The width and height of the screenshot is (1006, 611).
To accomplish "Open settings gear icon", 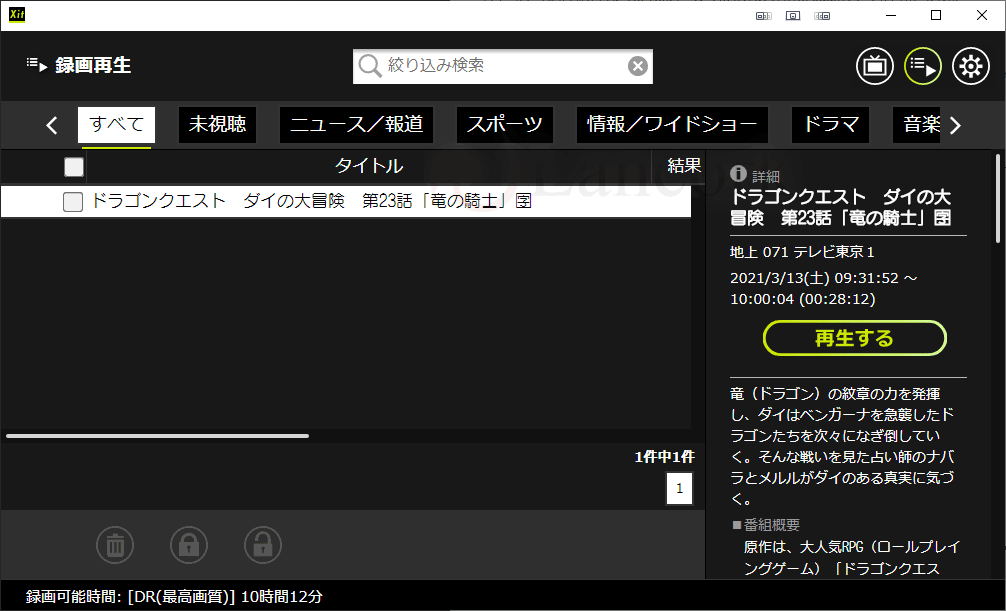I will [x=971, y=66].
